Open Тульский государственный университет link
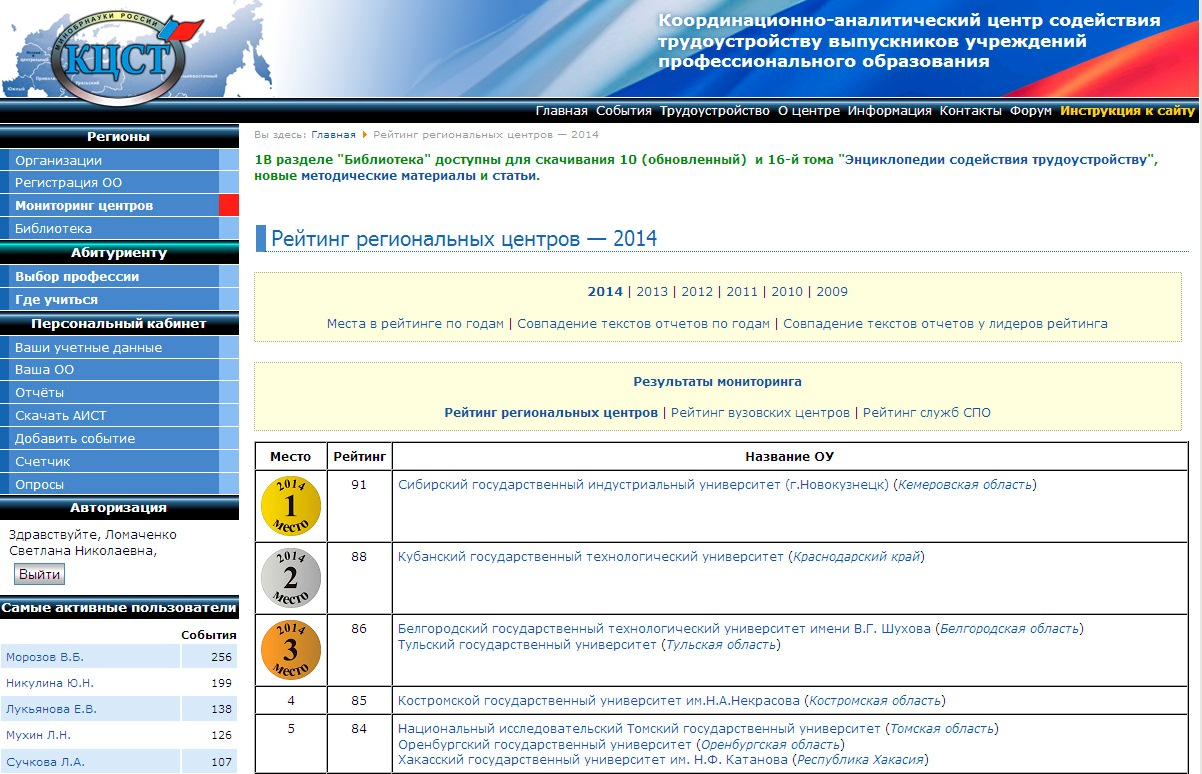1202x774 pixels. coord(528,645)
